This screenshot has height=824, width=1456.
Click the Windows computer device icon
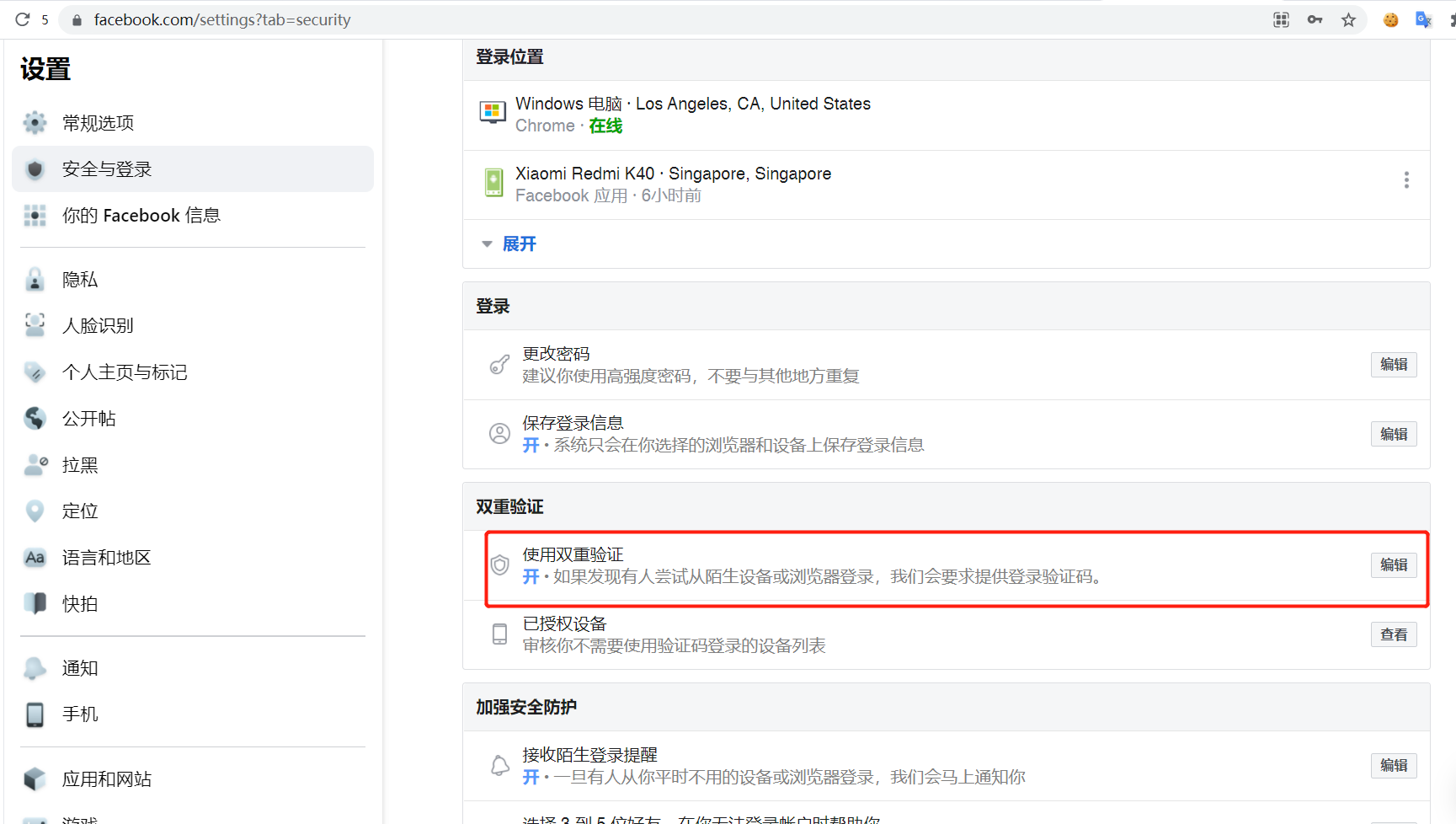point(493,112)
